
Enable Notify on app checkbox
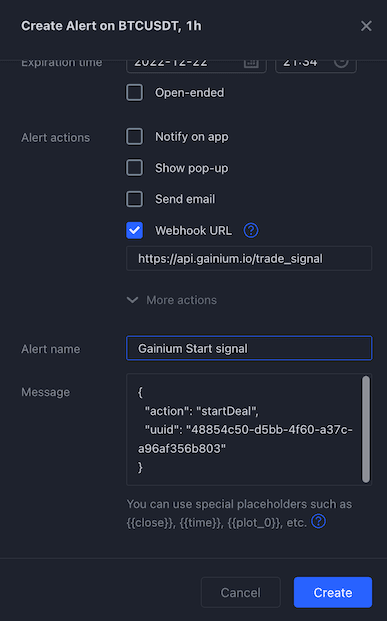[134, 137]
